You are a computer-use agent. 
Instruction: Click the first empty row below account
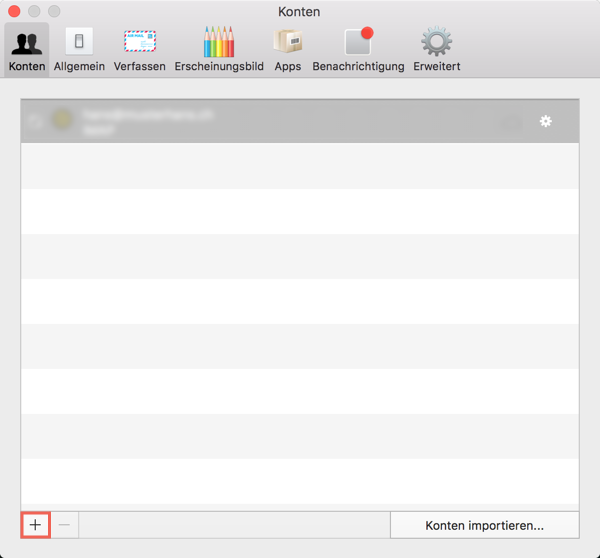[300, 166]
